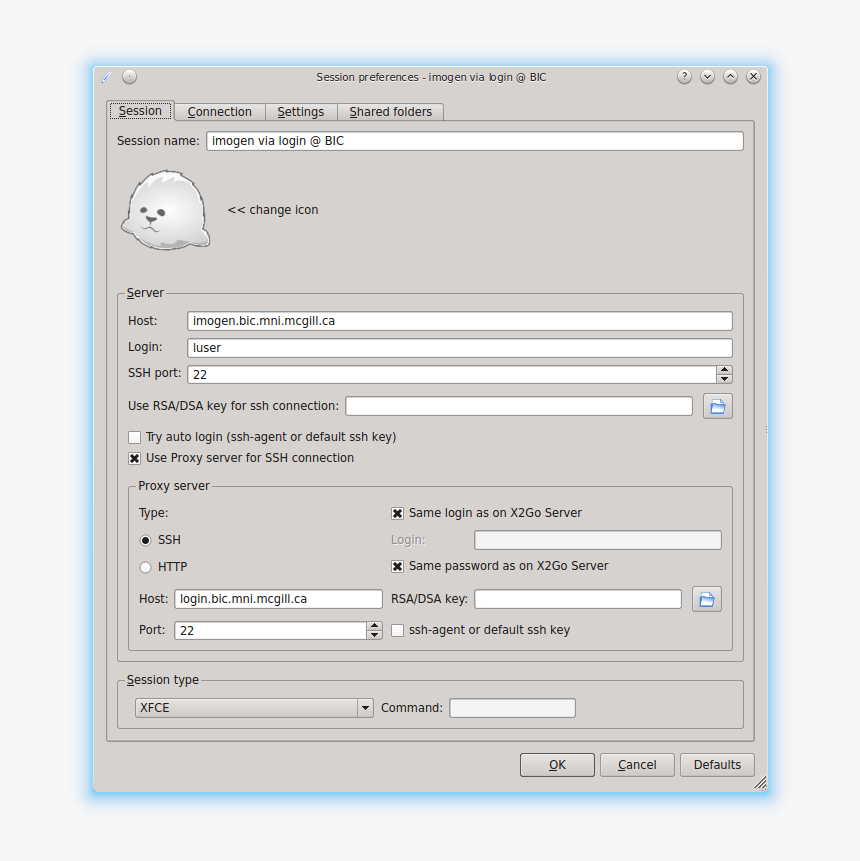The height and width of the screenshot is (861, 860).
Task: Click the resize grip at bottom-right corner
Action: tap(760, 784)
